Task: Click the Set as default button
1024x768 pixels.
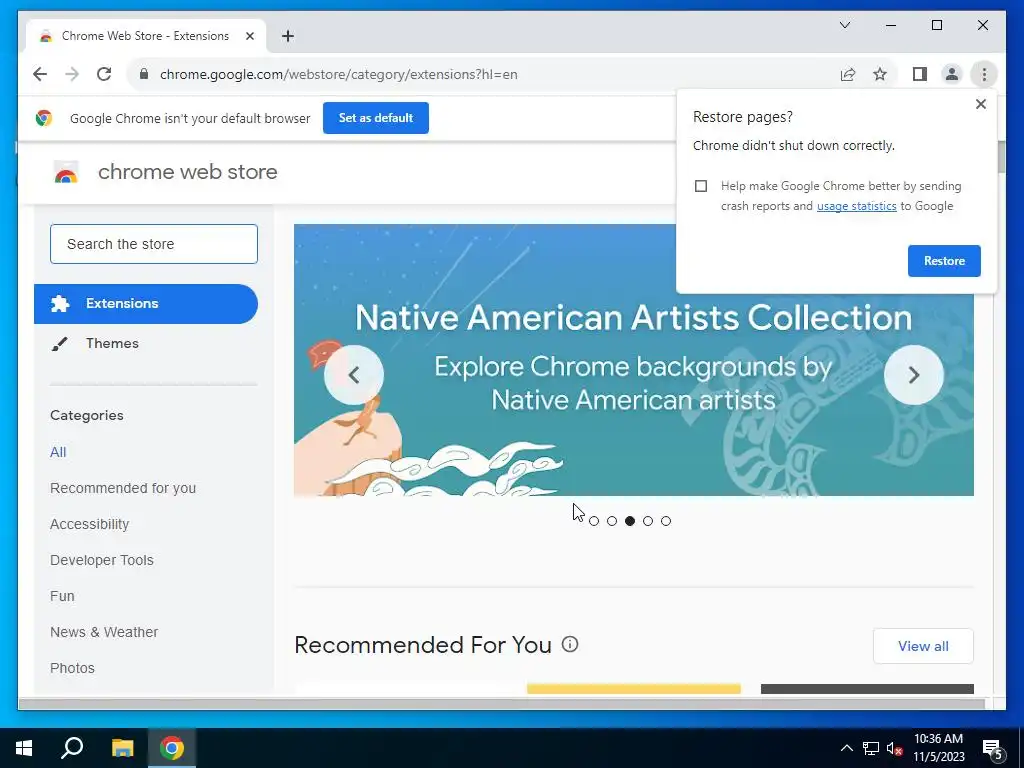Action: [x=376, y=118]
